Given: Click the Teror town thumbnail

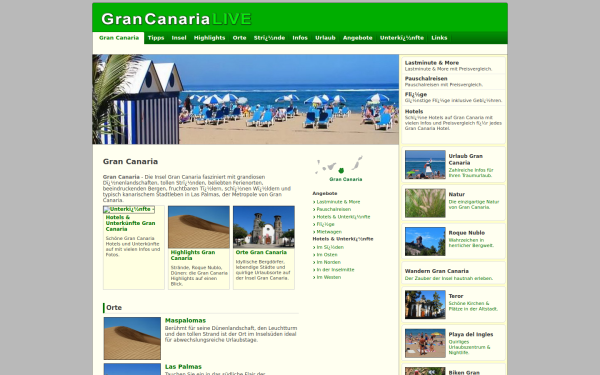Looking at the screenshot, I should (425, 305).
